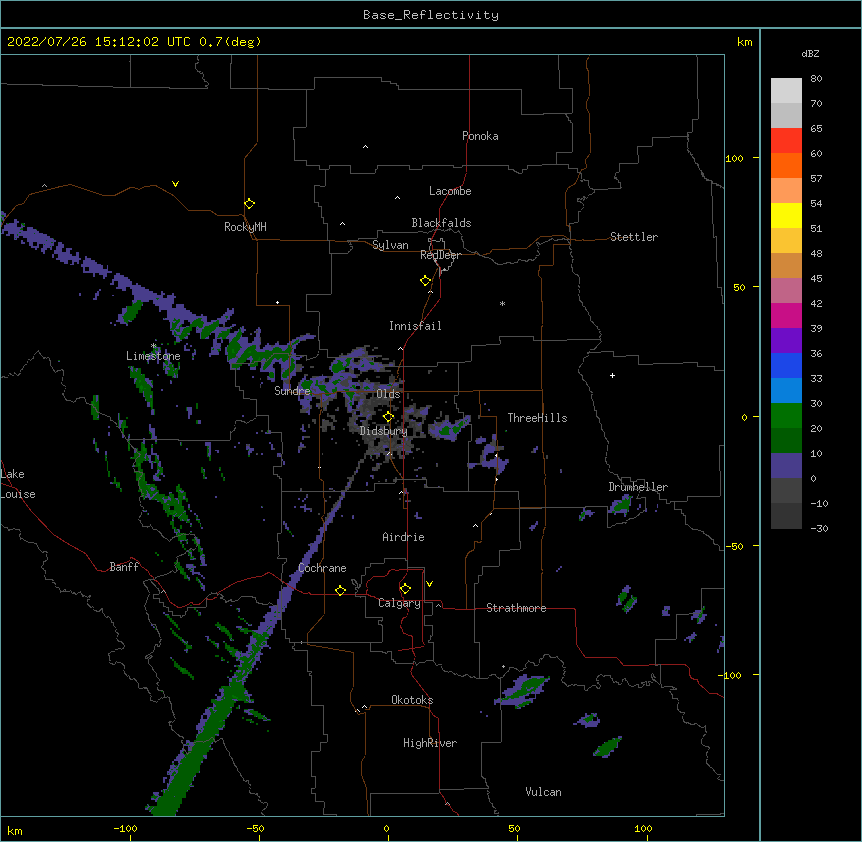This screenshot has width=862, height=842.
Task: Pick the bright green swatch below 30 dBZ
Action: pos(786,416)
